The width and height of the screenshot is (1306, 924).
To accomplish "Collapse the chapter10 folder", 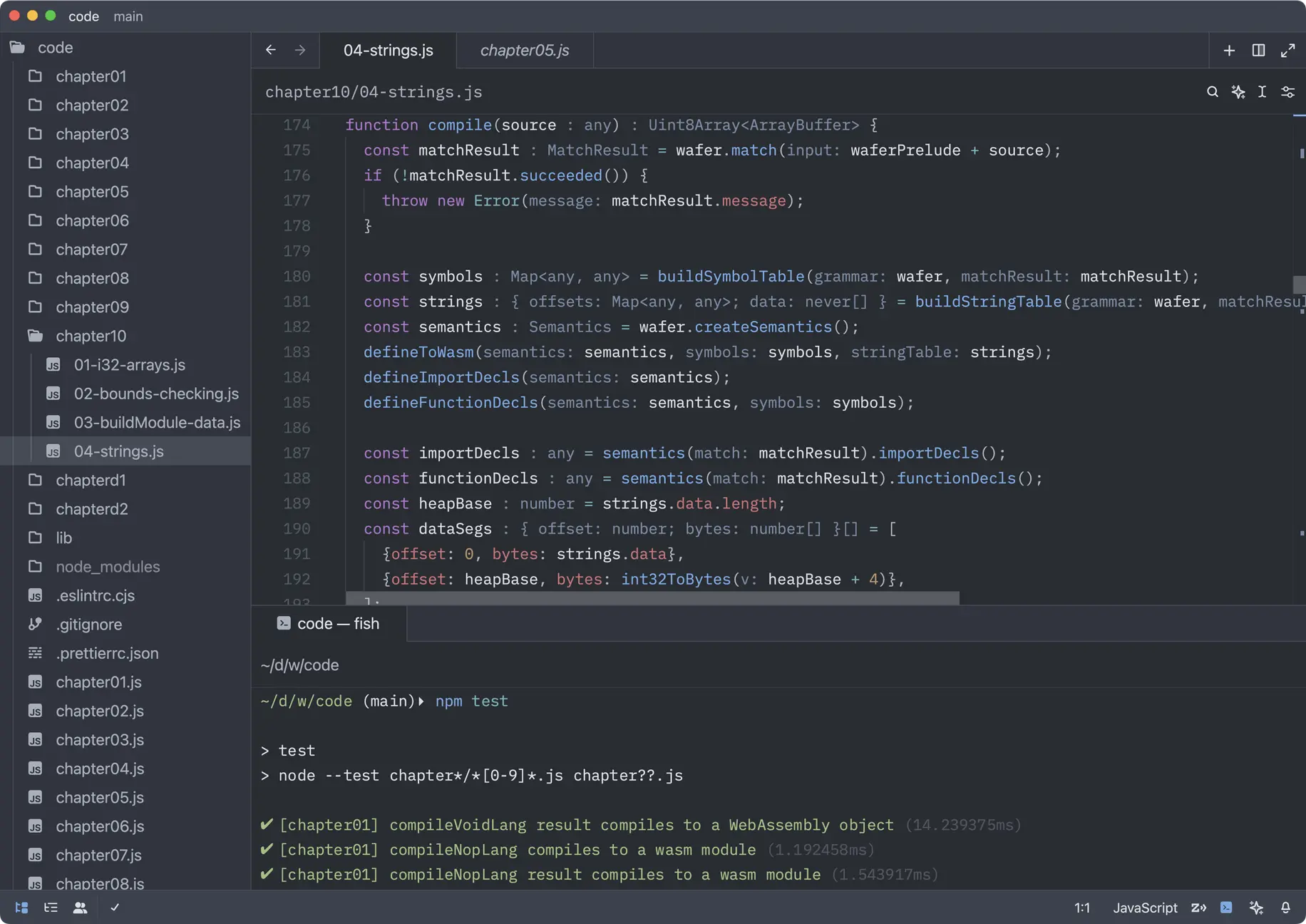I will coord(91,336).
